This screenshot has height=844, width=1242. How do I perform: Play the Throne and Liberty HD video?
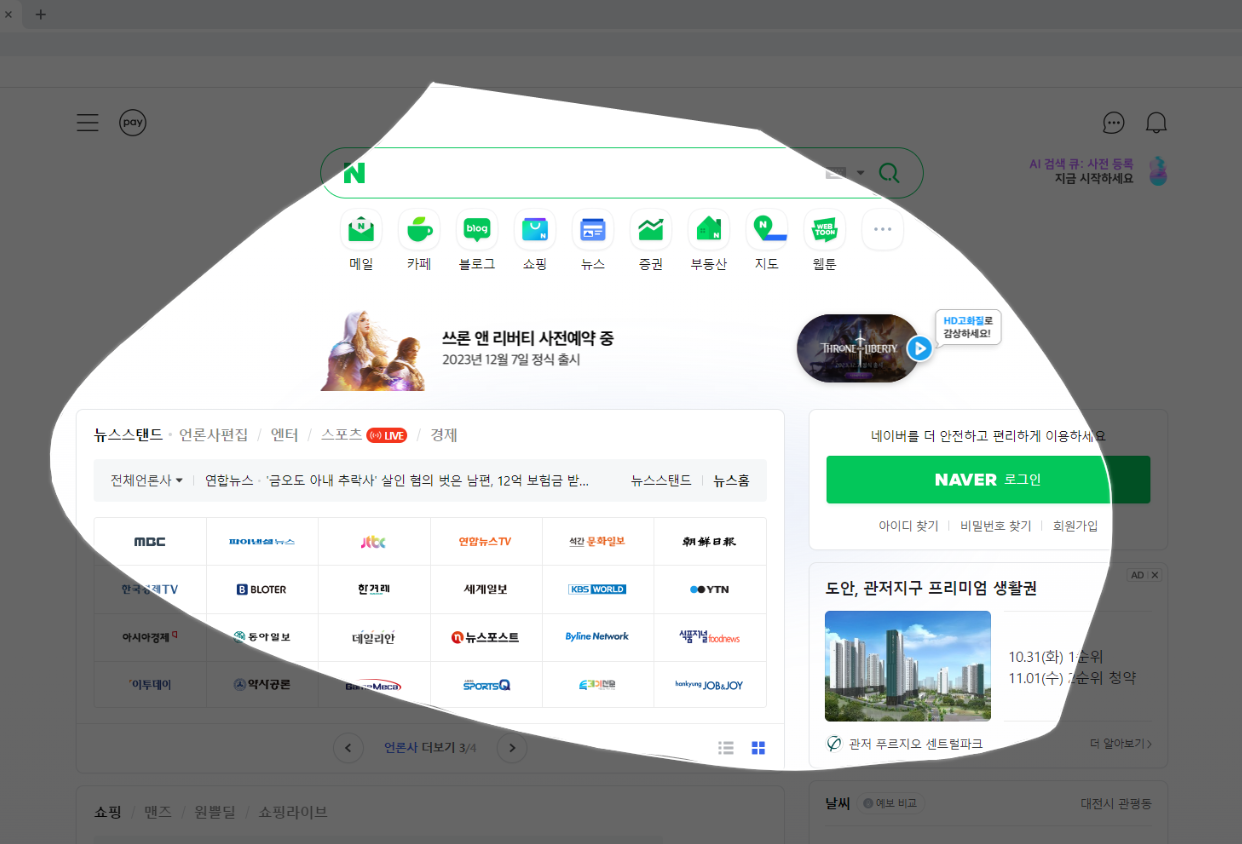(920, 348)
